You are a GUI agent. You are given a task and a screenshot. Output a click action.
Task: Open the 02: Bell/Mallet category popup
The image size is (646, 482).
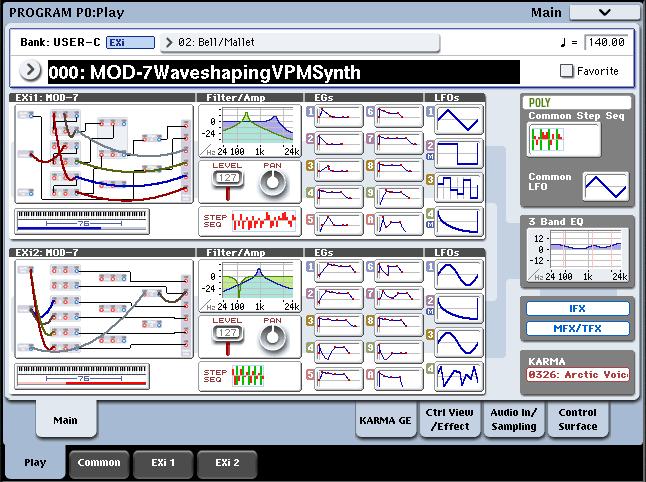pyautogui.click(x=300, y=42)
